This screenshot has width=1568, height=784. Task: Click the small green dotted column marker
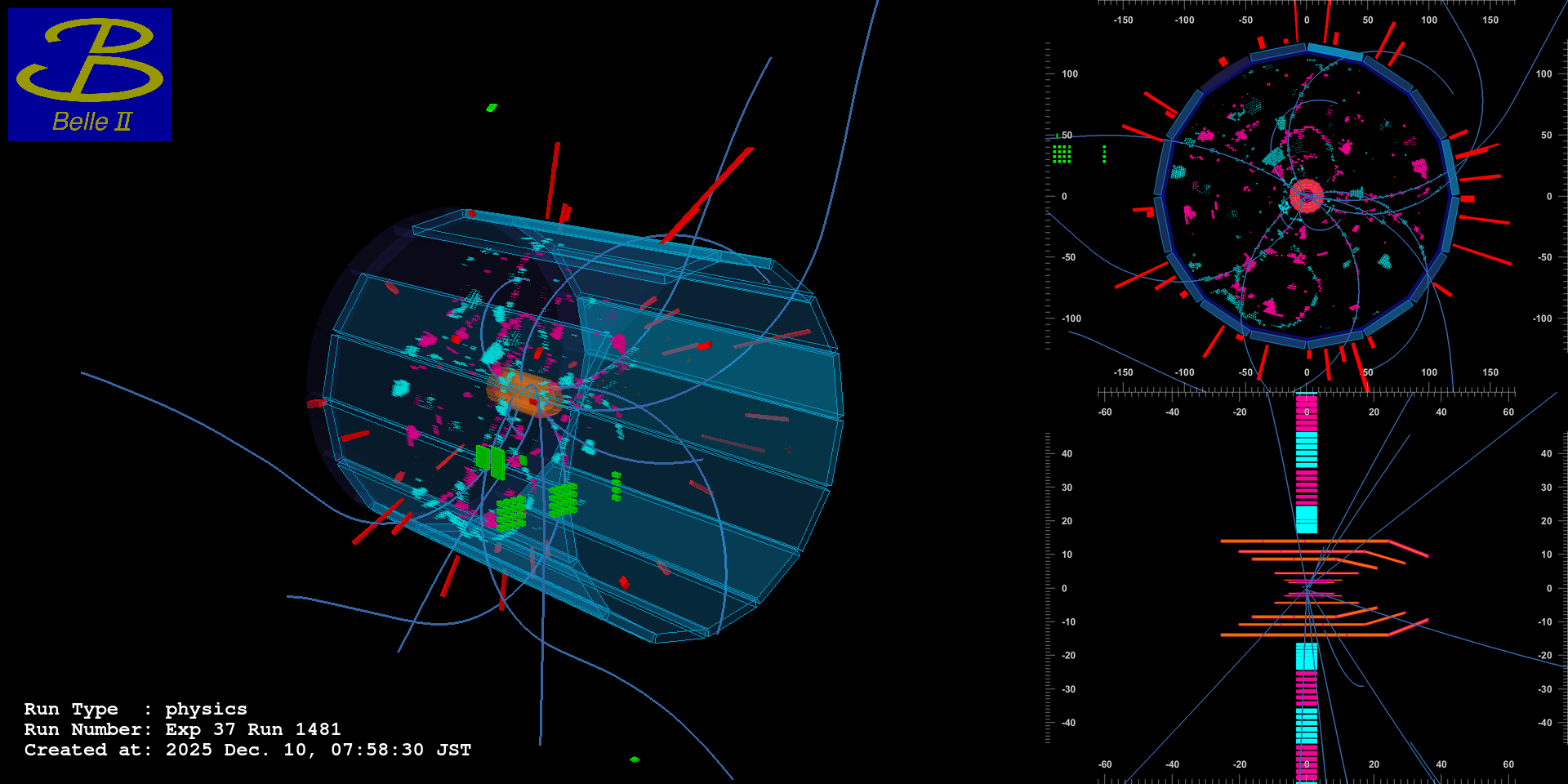(1104, 154)
